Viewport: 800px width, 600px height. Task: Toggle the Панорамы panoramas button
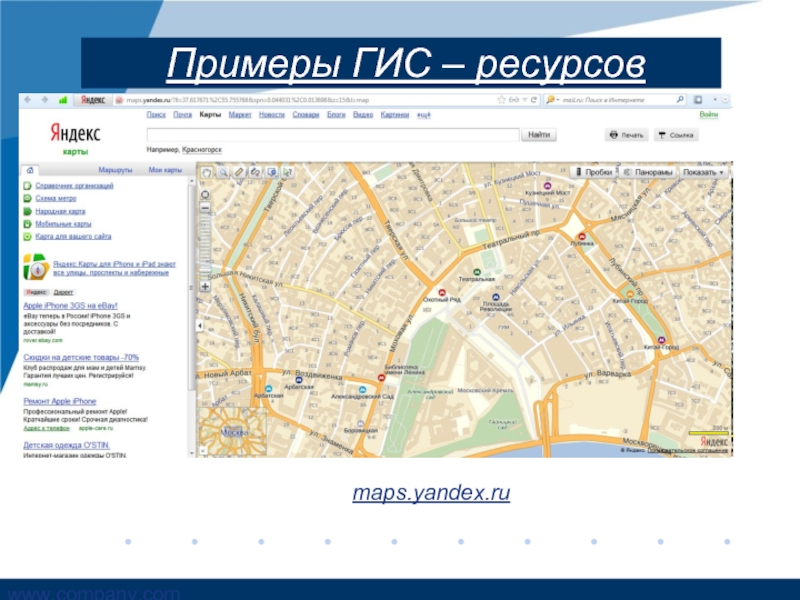coord(648,172)
